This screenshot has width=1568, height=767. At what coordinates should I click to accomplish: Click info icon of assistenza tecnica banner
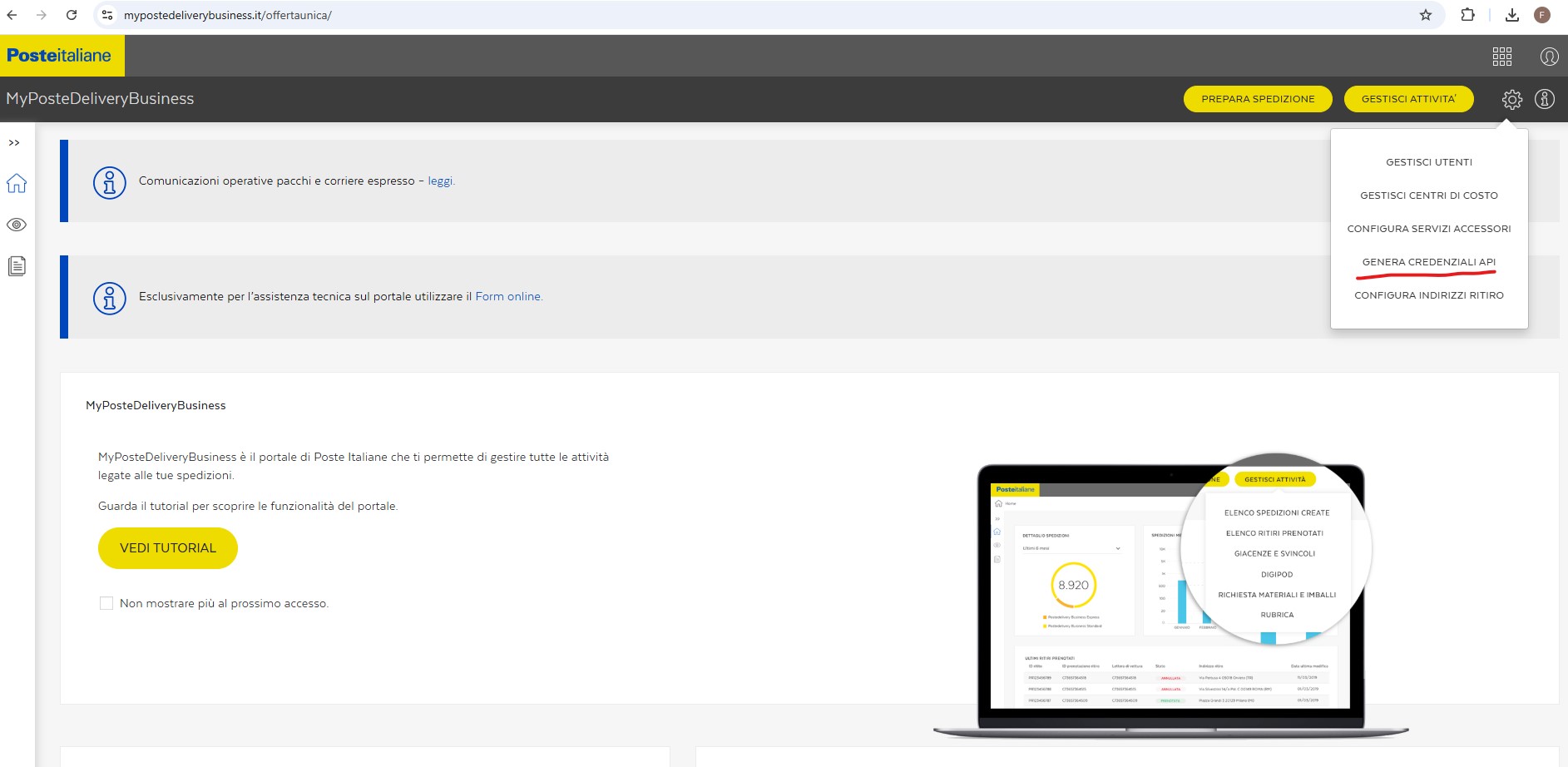click(x=110, y=298)
